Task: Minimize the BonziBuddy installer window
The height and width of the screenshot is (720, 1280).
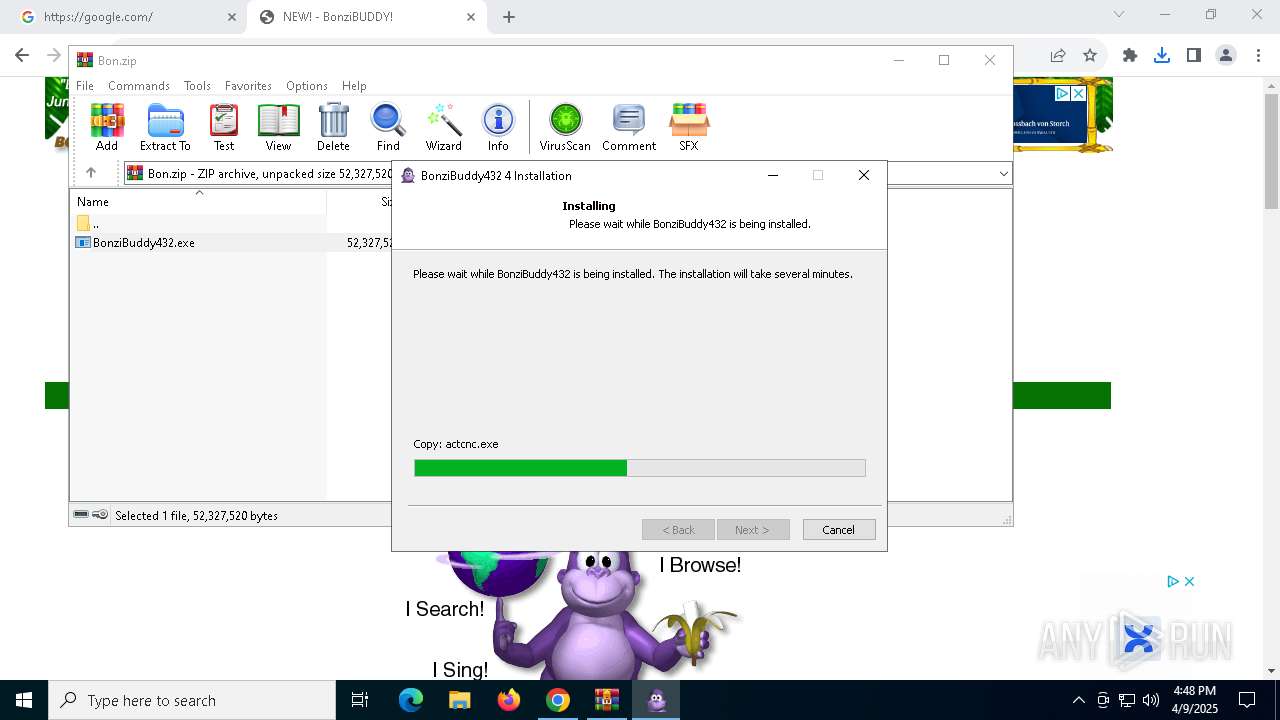Action: (x=773, y=175)
